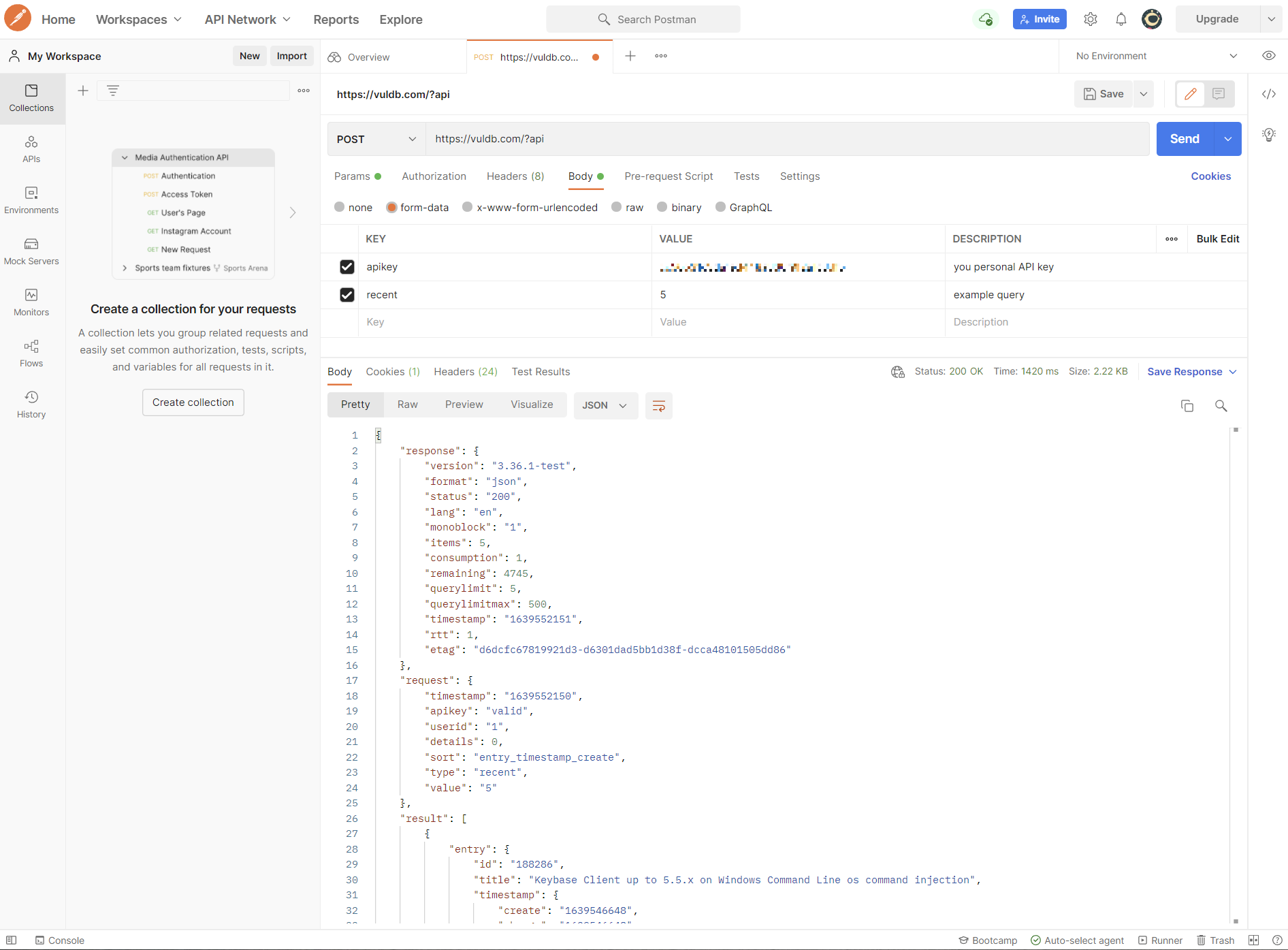Switch to the Pre-request Script tab
The width and height of the screenshot is (1288, 950).
668,176
